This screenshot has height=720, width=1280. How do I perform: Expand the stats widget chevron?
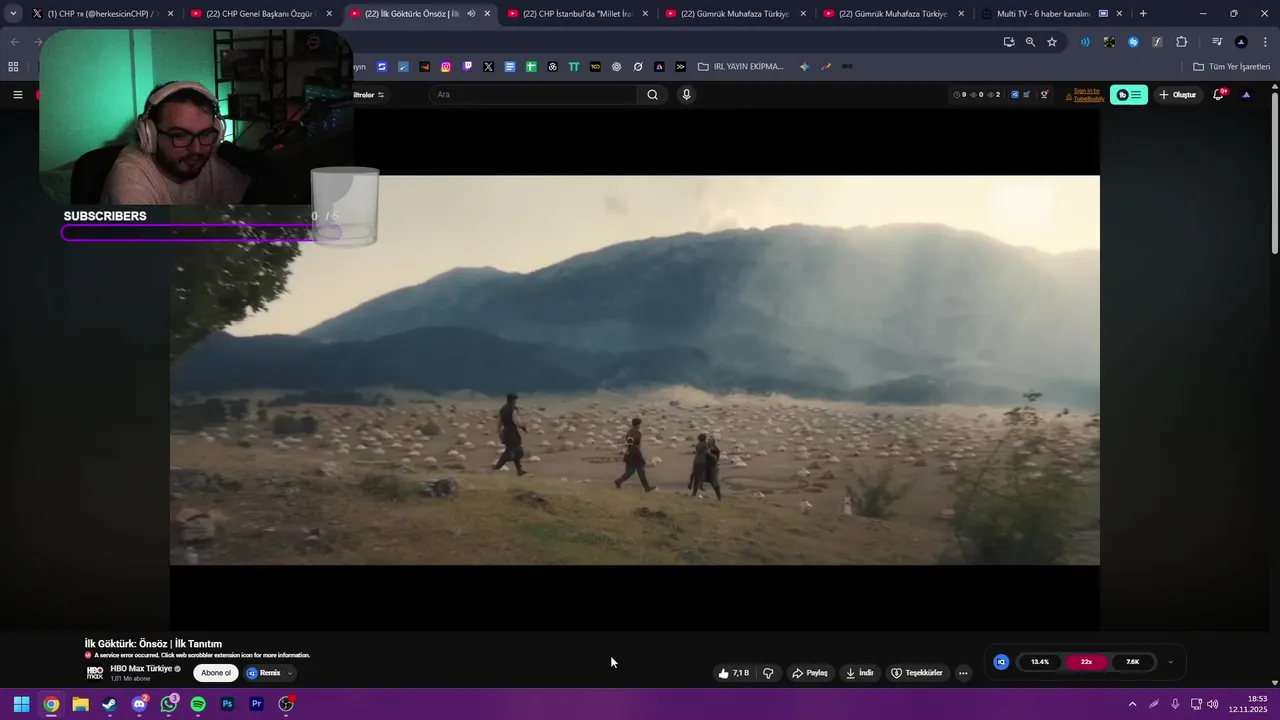[1170, 662]
